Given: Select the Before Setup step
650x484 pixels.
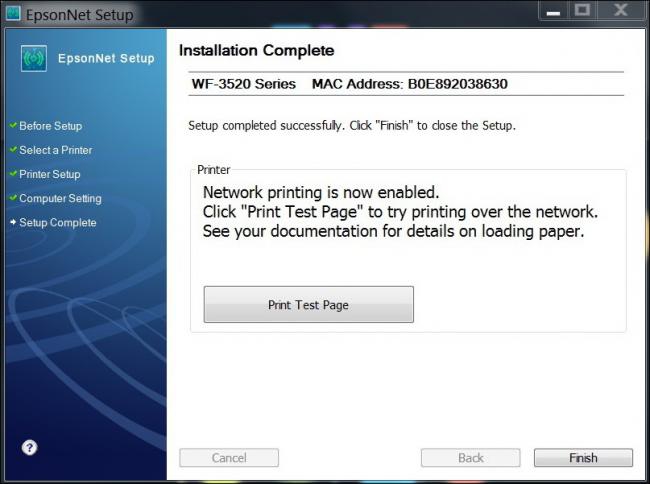Looking at the screenshot, I should click(x=51, y=126).
